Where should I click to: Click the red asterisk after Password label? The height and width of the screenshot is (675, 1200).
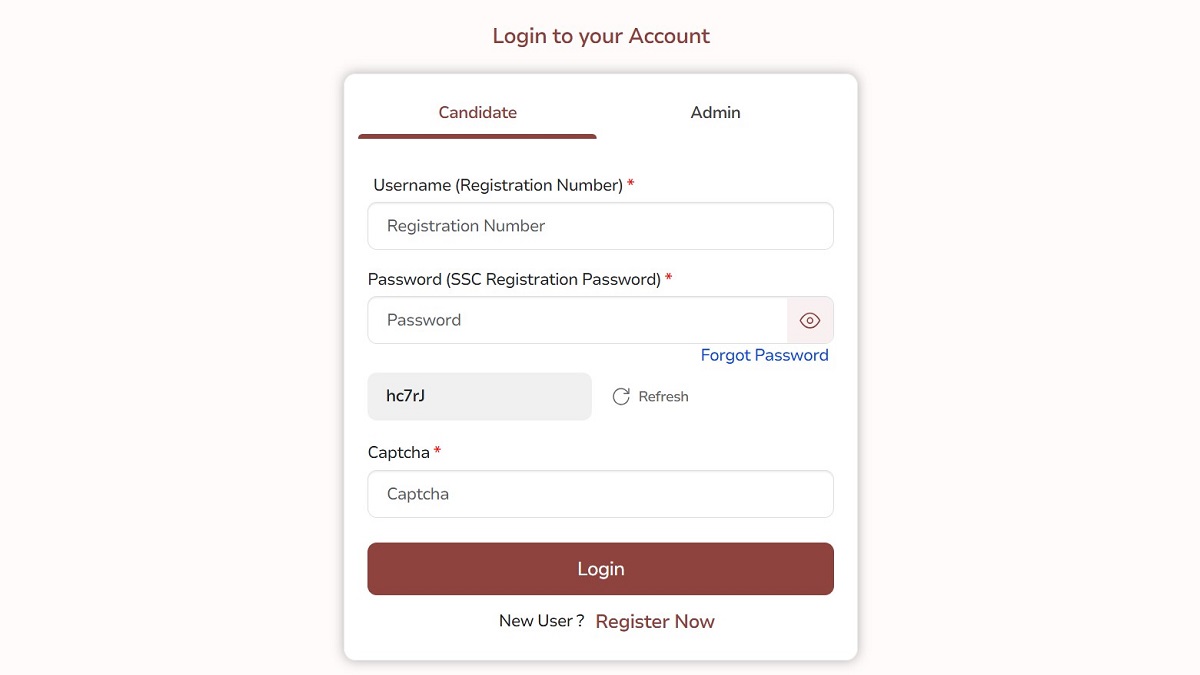(x=669, y=278)
